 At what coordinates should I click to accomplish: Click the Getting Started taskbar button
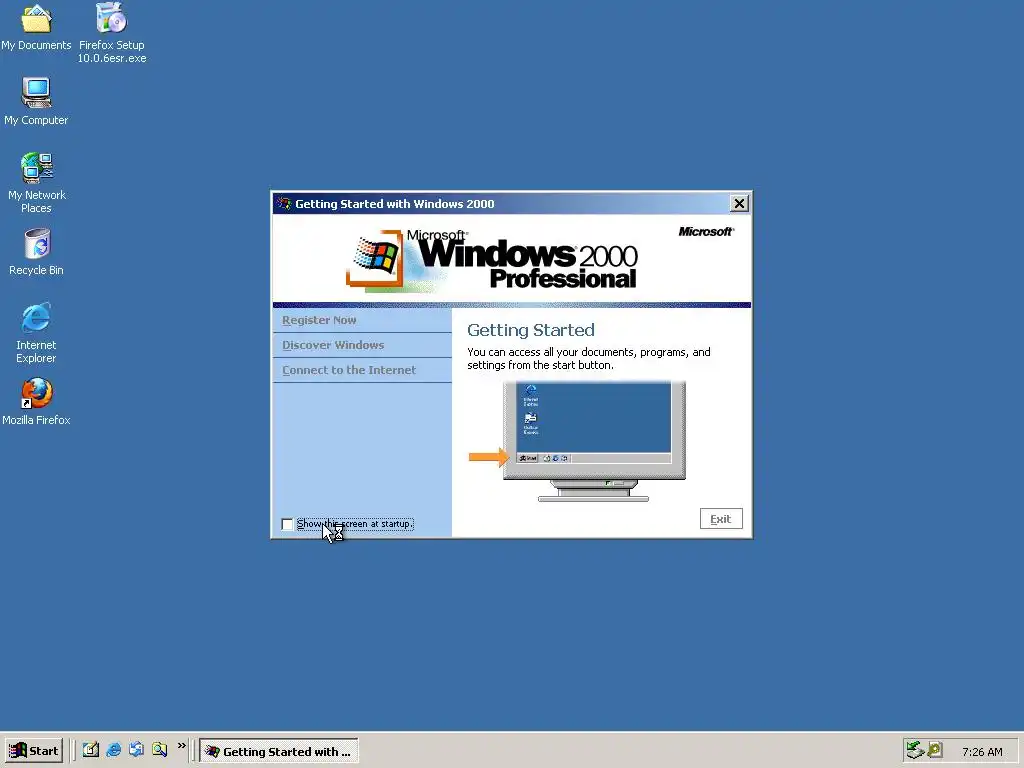279,751
